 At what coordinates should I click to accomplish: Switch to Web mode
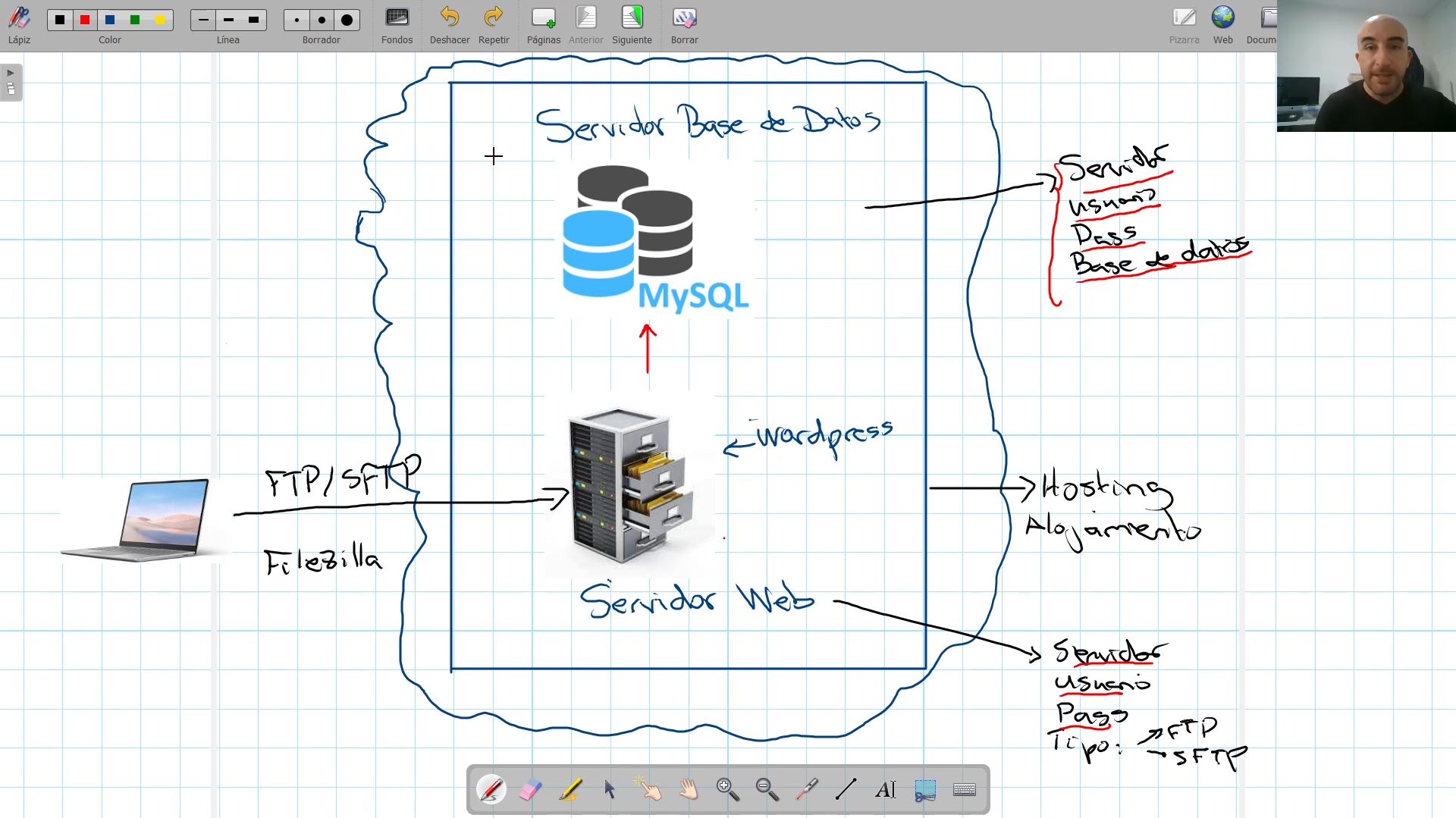pos(1222,26)
